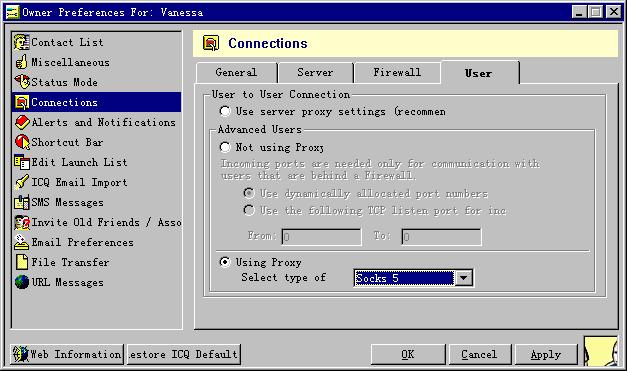
Task: Select the highlighted Connections entry
Action: point(97,102)
